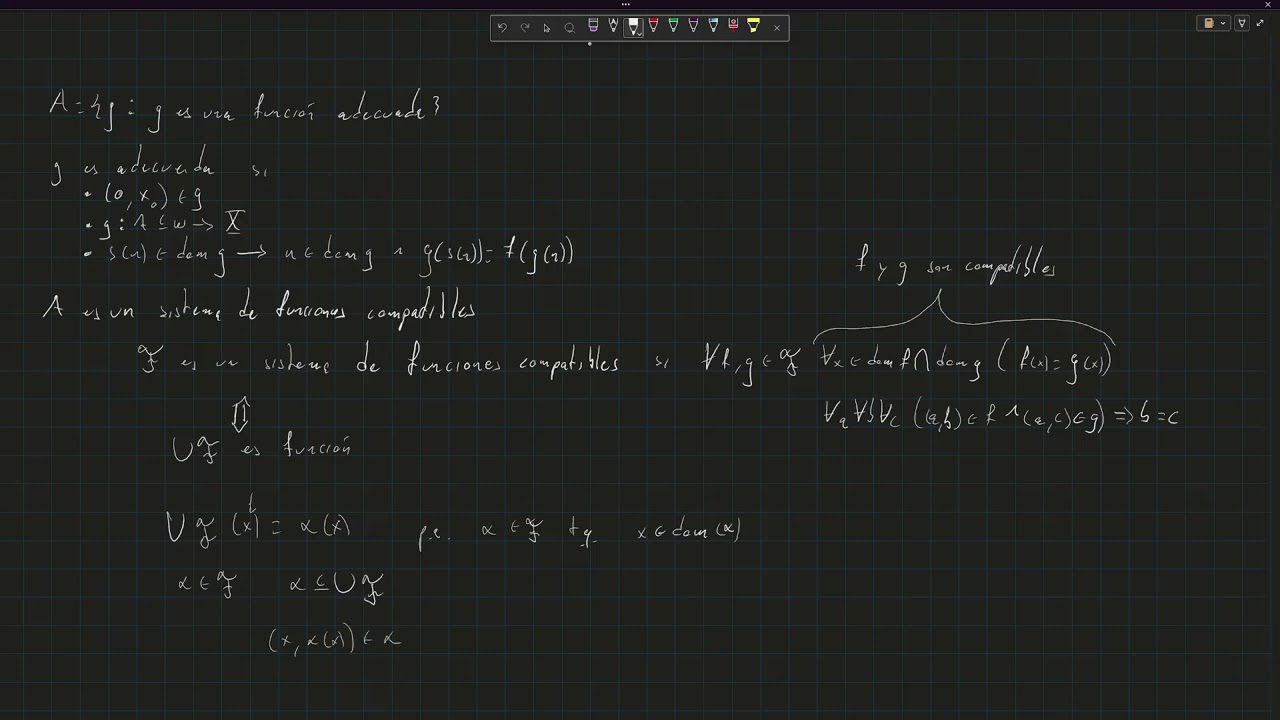Select the fountain pen nib tool
Screen dimensions: 1280x720
613,26
